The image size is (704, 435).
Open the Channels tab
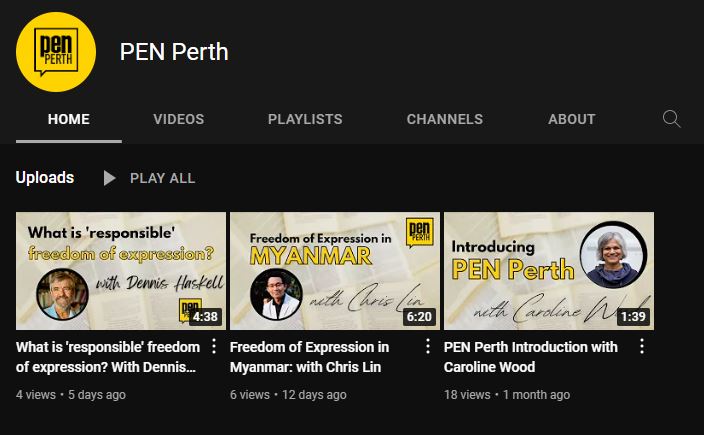[444, 119]
